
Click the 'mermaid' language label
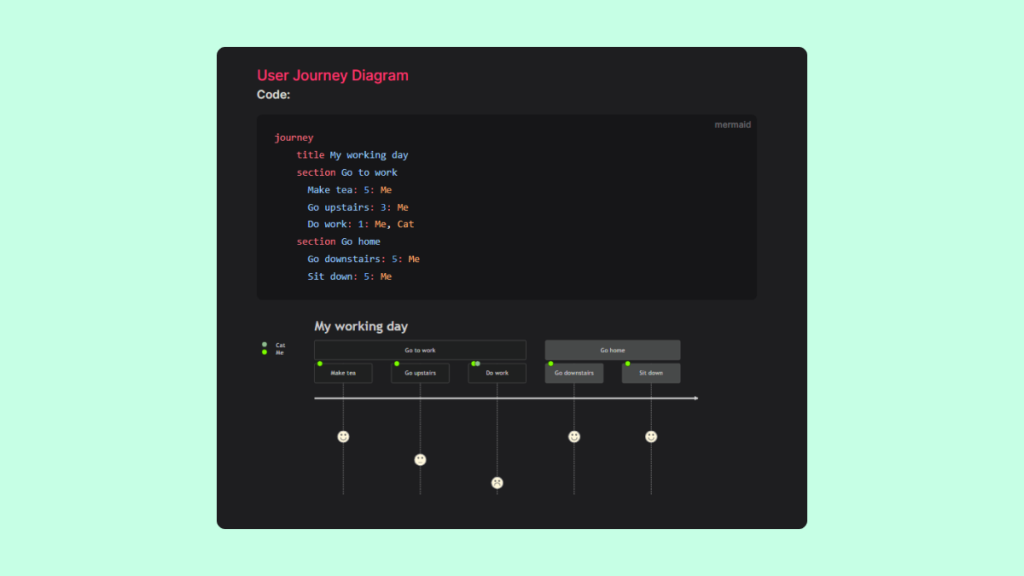click(732, 125)
